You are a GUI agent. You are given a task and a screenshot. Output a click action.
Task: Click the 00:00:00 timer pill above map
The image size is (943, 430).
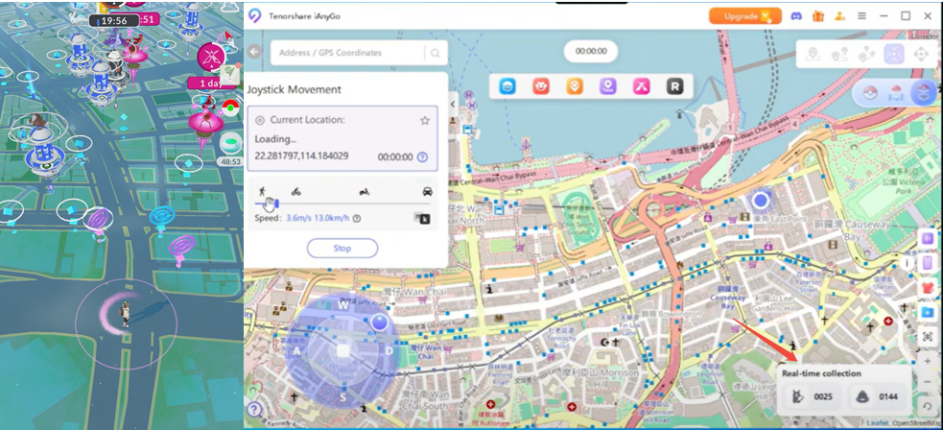[591, 52]
